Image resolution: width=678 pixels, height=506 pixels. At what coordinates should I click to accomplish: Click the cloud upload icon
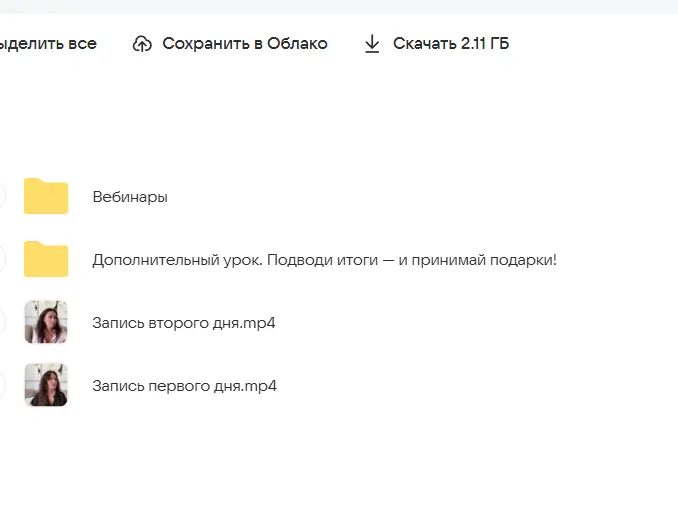(142, 44)
